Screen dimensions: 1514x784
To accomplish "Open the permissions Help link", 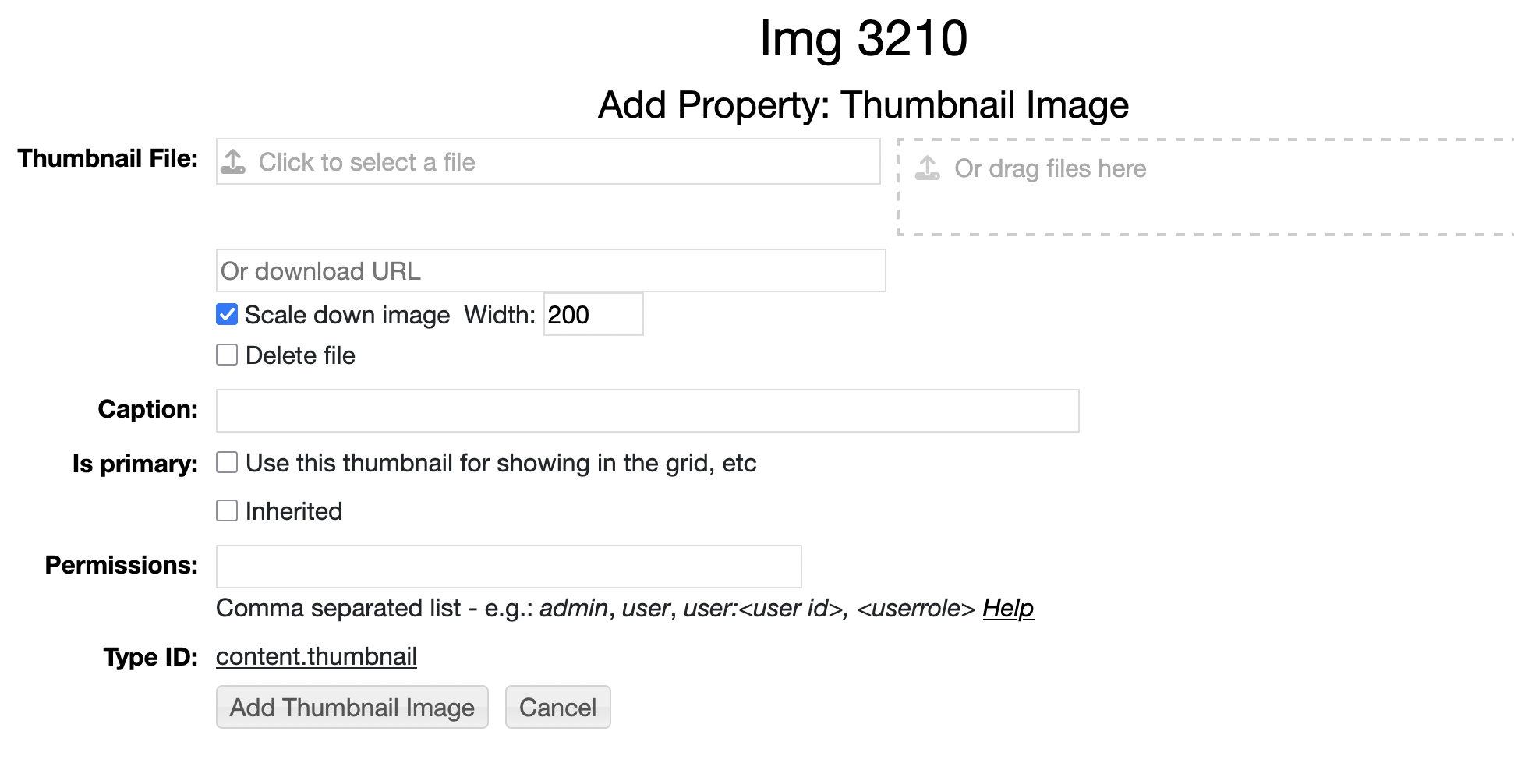I will (1008, 608).
